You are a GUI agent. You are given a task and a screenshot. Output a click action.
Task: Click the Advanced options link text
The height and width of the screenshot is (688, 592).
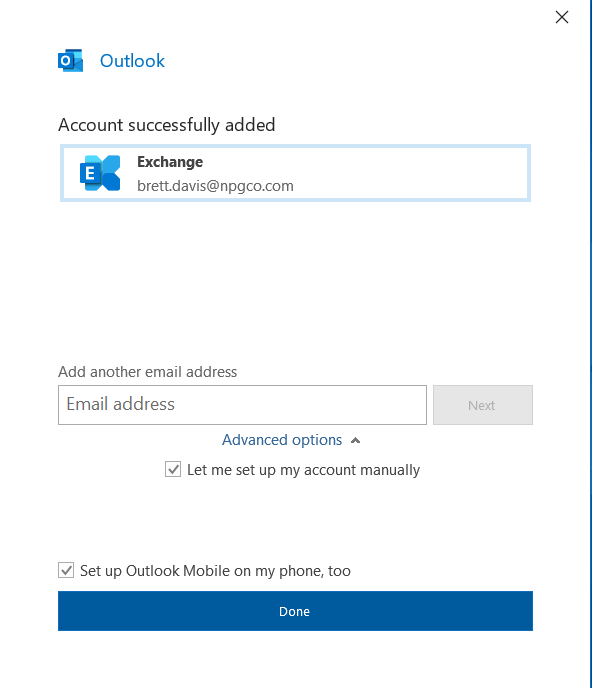282,440
